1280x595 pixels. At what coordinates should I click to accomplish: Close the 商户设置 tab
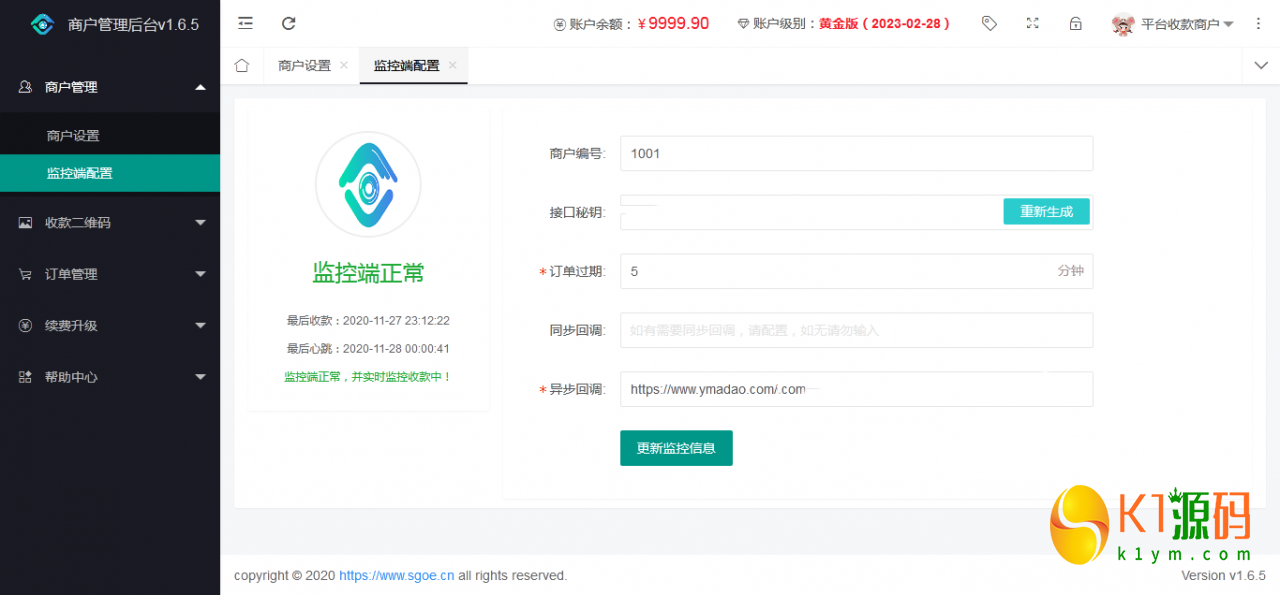(x=344, y=65)
